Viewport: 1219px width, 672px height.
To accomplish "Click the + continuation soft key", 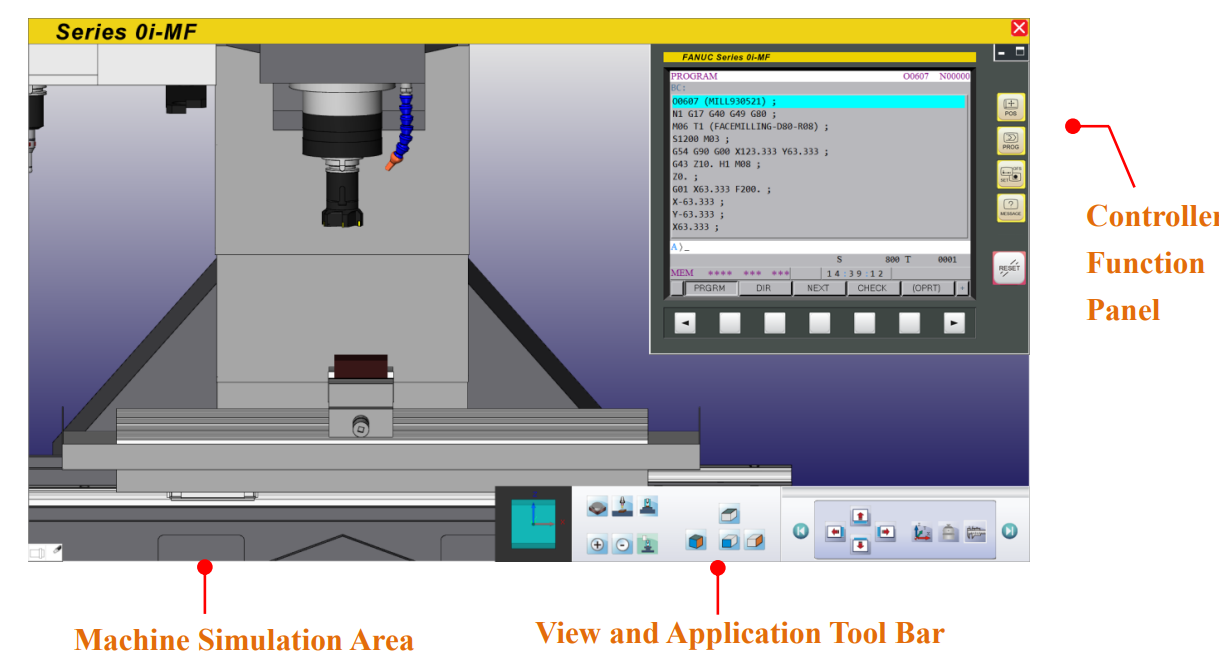I will pos(962,288).
